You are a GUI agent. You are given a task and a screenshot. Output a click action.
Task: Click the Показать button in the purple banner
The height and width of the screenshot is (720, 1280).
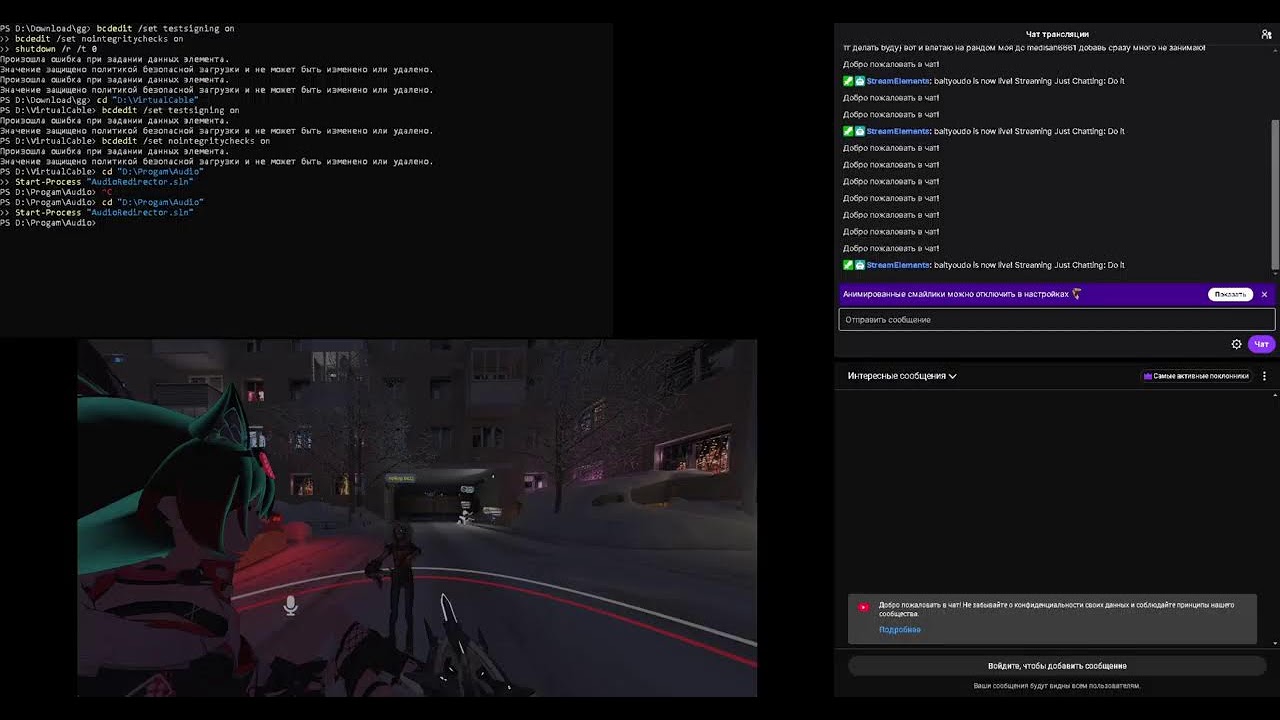click(x=1230, y=294)
